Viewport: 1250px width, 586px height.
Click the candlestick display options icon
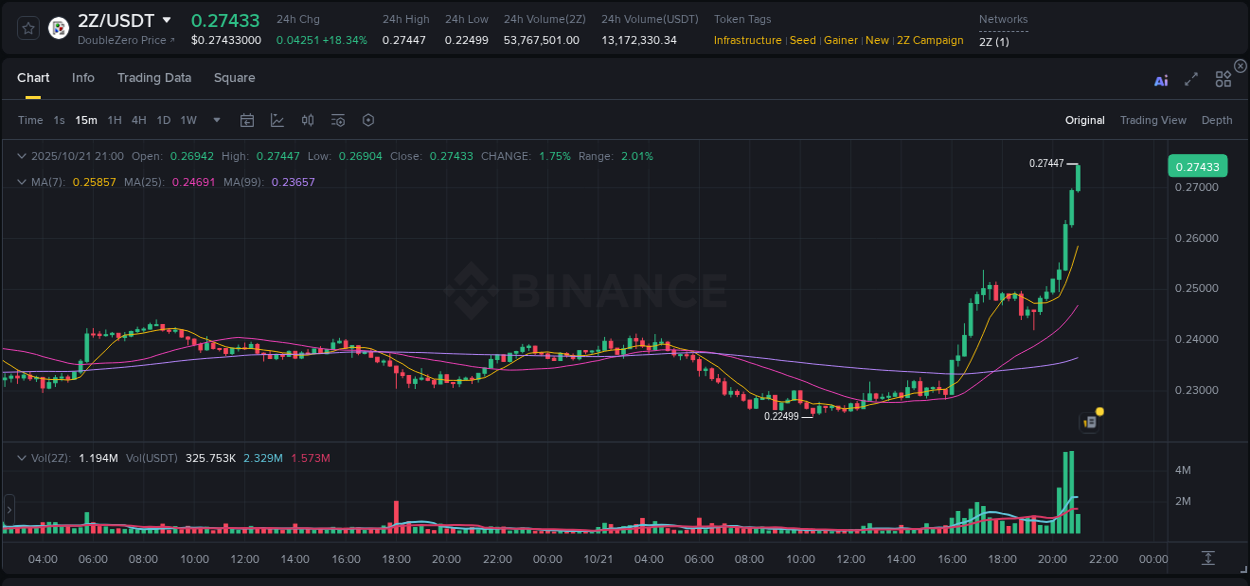coord(308,120)
